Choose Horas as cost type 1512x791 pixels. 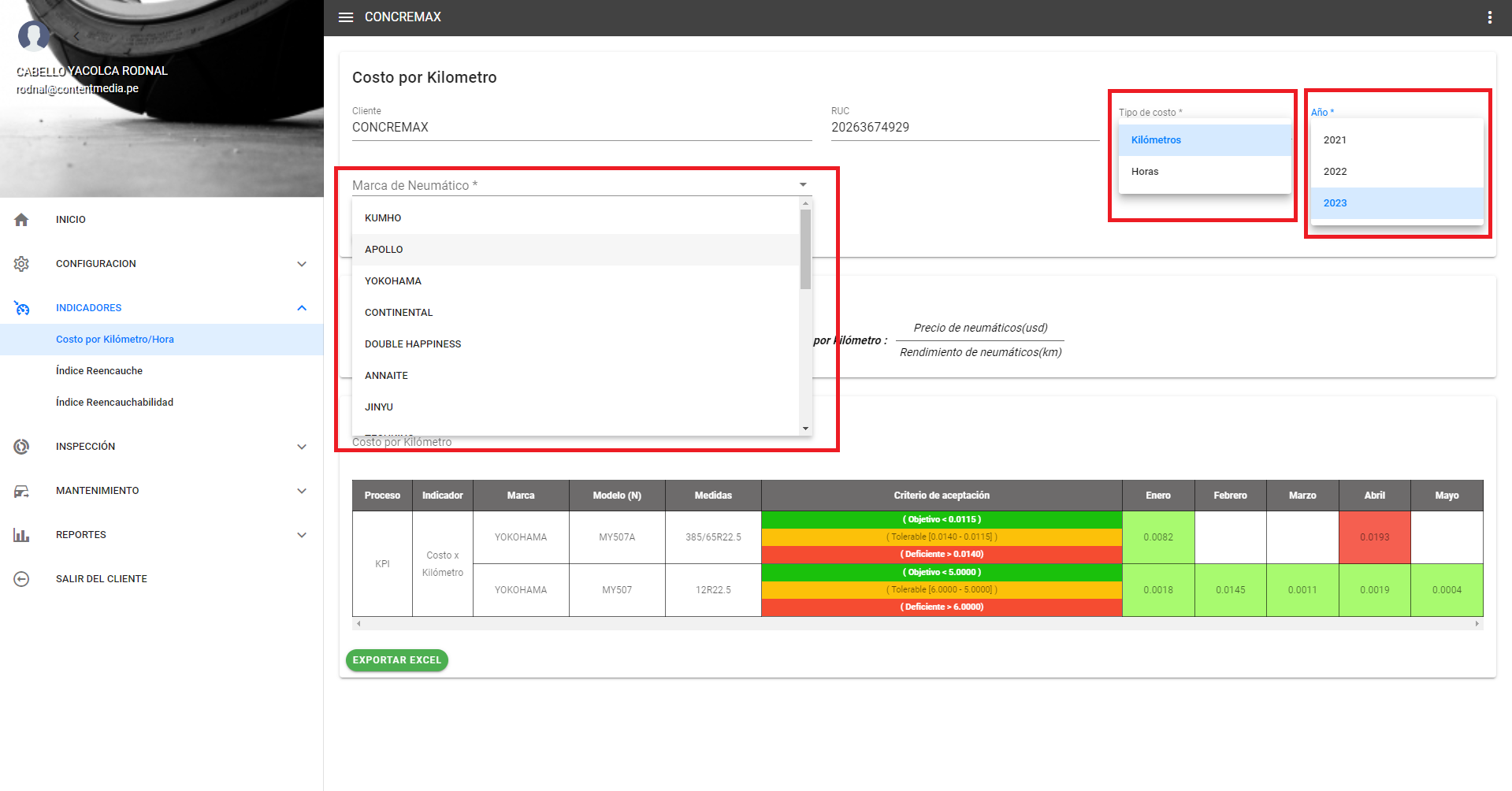coord(1145,172)
